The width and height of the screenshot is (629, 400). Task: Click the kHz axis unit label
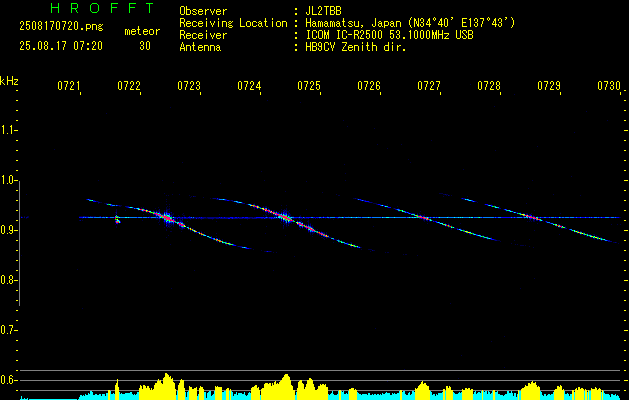9,81
